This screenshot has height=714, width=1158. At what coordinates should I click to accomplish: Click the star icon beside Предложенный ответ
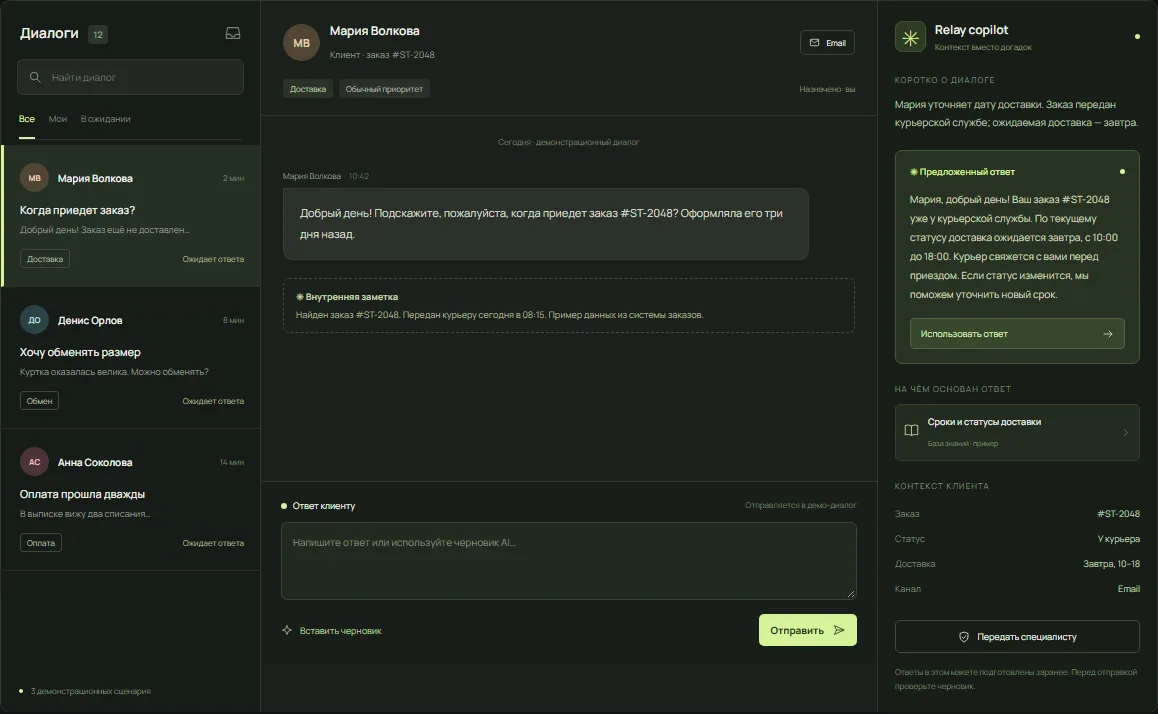click(914, 171)
